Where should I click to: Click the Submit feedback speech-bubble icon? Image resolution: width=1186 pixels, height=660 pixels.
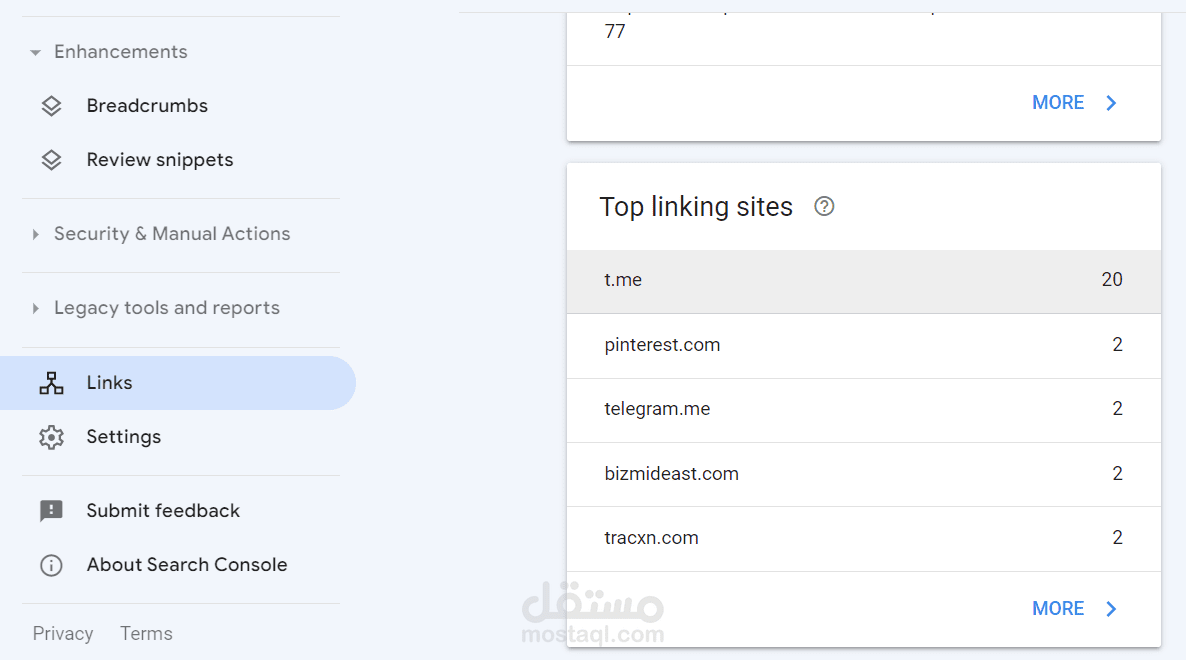[x=51, y=511]
